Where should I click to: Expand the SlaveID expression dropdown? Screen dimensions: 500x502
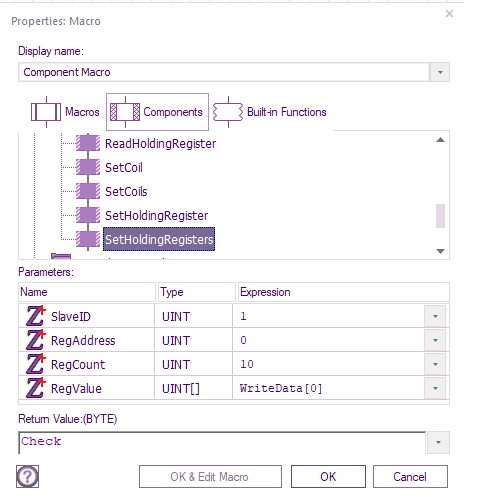coord(435,316)
